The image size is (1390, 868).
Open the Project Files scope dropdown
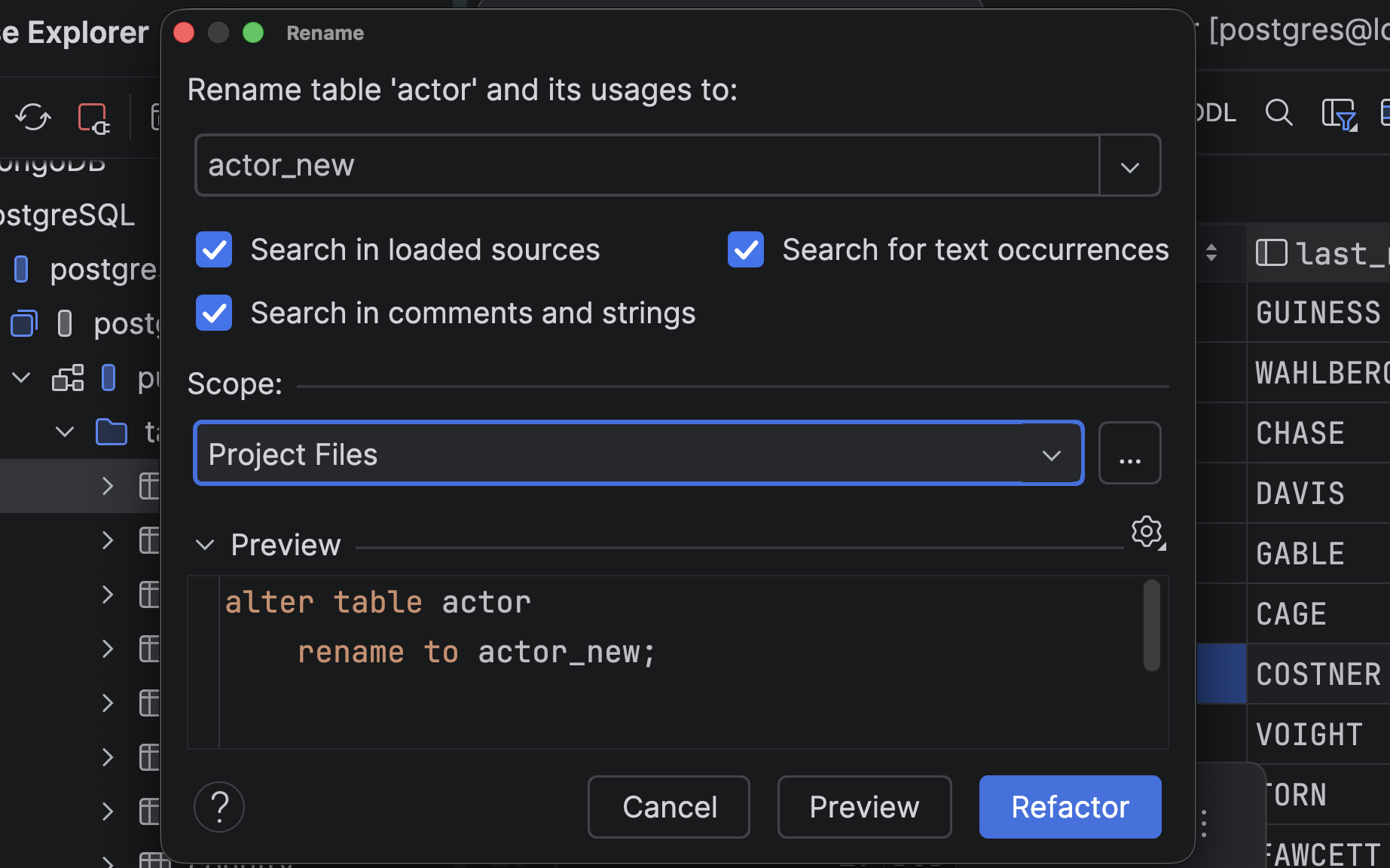tap(639, 453)
